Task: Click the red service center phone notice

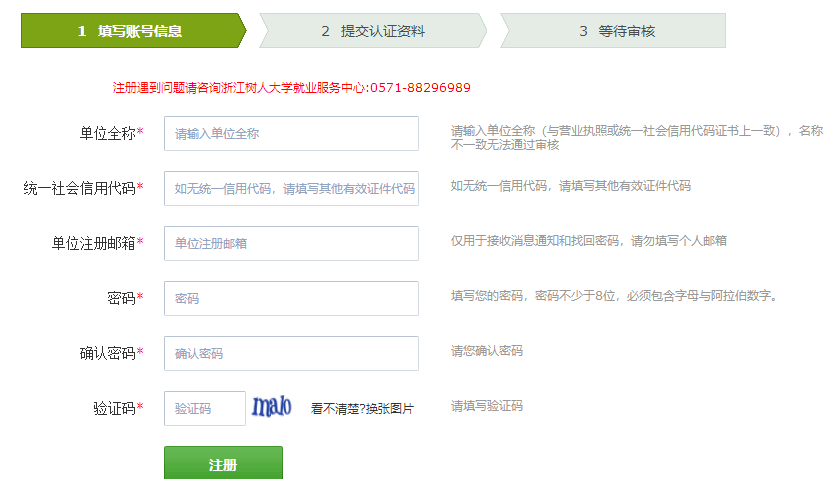Action: pos(291,88)
